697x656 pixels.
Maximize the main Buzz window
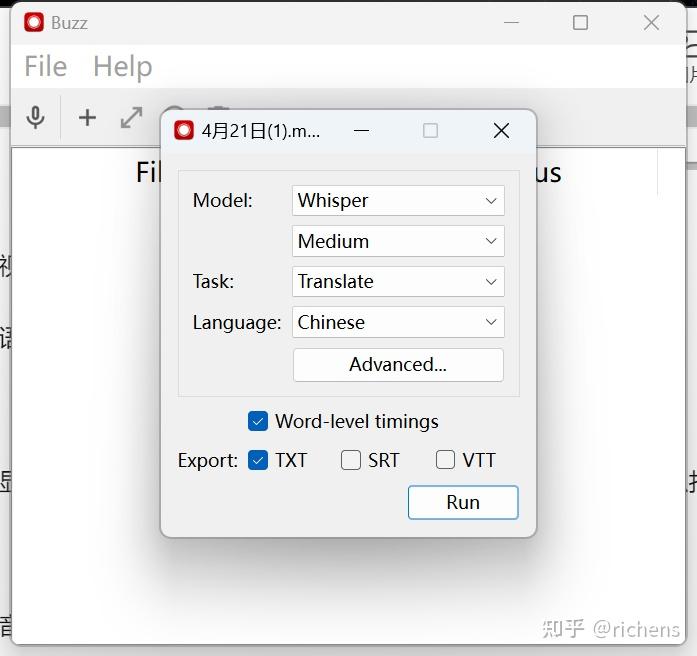[580, 22]
